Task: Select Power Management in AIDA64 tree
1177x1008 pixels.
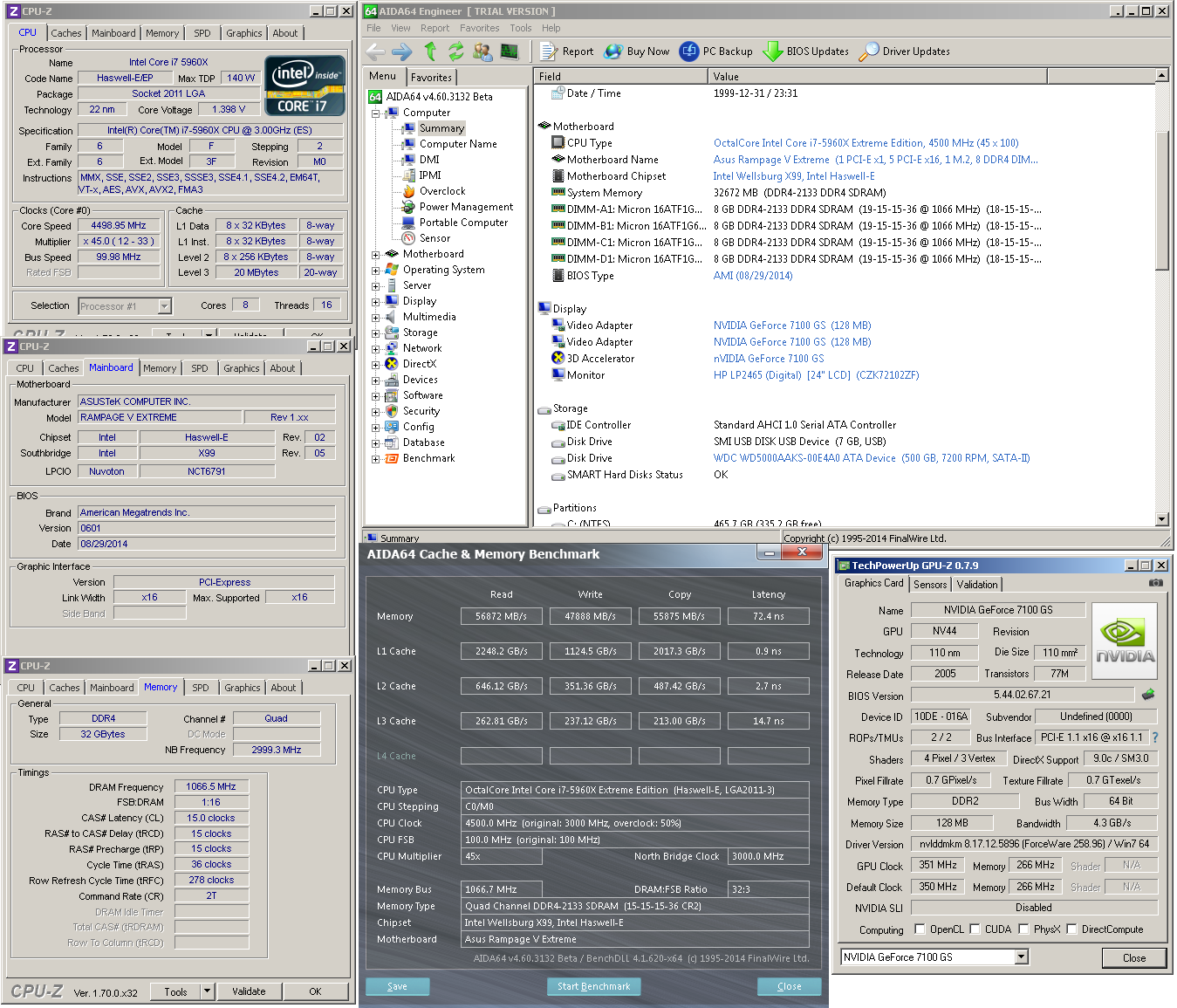Action: (x=466, y=207)
